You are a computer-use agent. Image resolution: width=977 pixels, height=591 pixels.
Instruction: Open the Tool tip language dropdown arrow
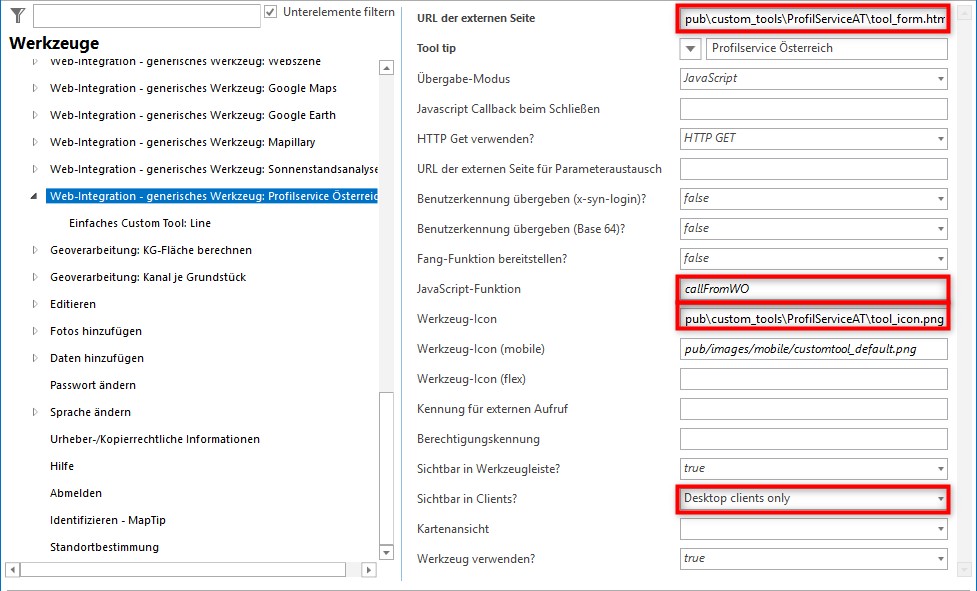click(691, 49)
